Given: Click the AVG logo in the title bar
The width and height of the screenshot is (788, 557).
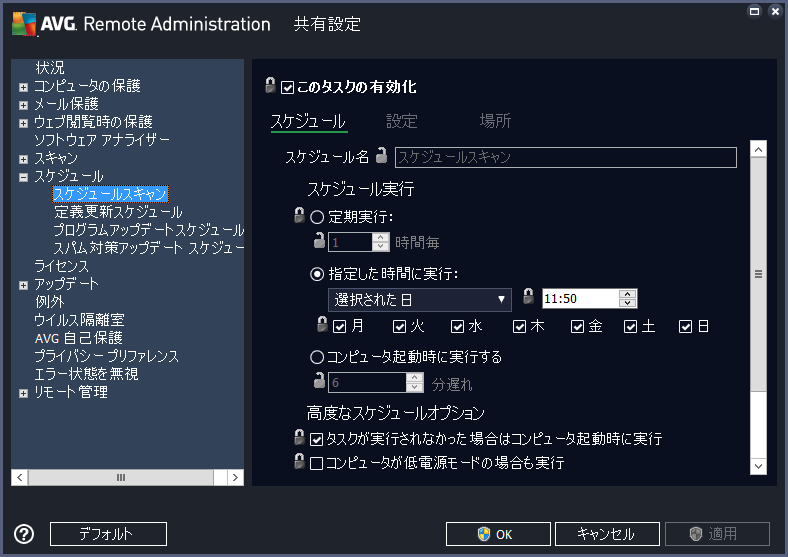Looking at the screenshot, I should (x=24, y=24).
